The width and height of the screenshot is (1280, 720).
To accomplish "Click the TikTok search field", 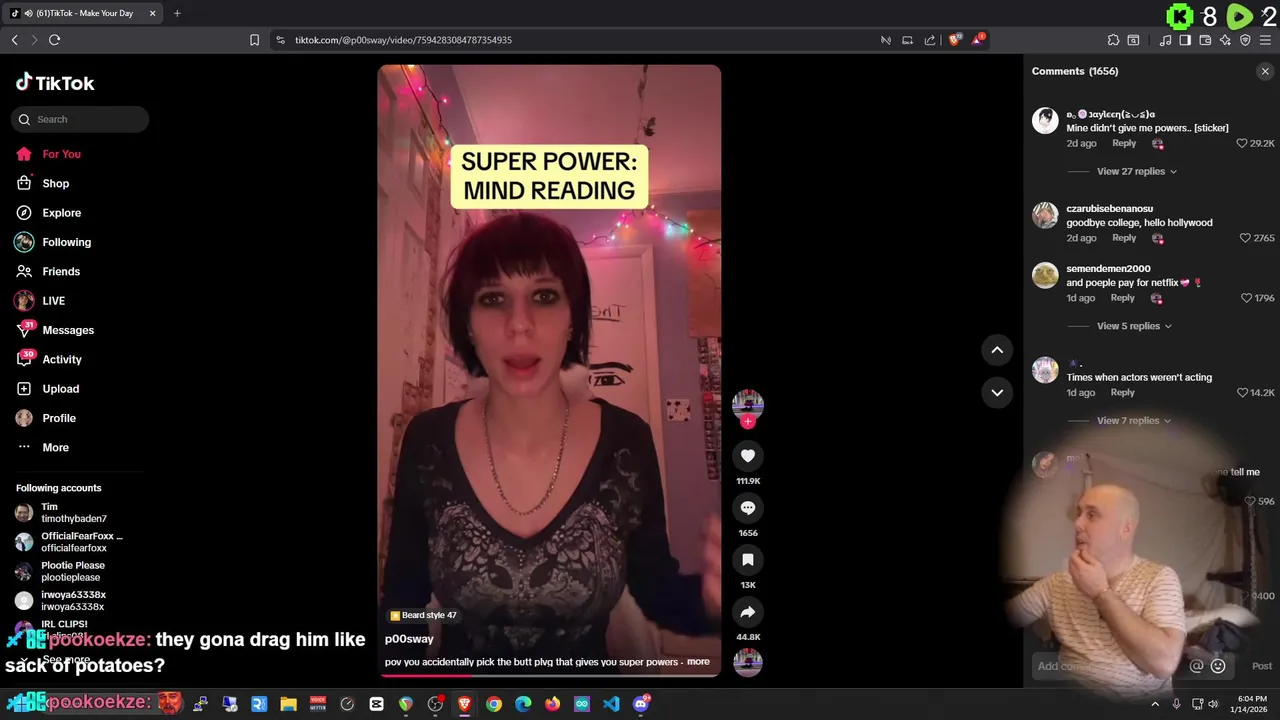I will [80, 119].
